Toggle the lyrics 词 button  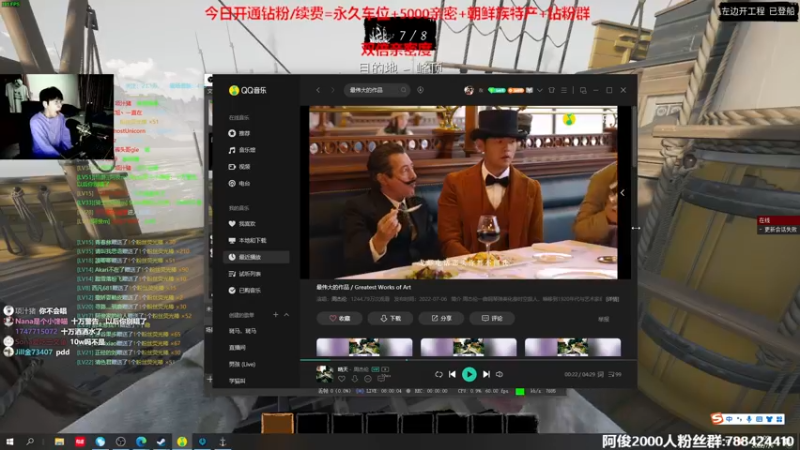tap(601, 374)
